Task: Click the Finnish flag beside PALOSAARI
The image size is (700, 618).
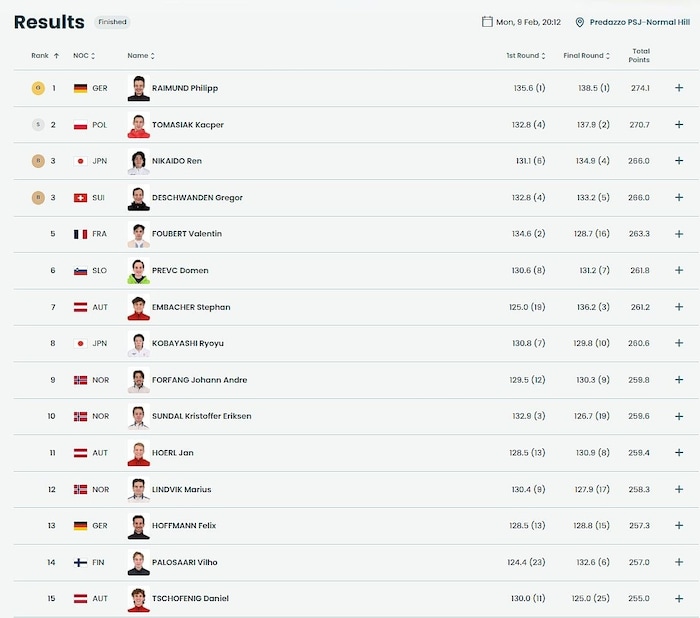Action: coord(80,563)
